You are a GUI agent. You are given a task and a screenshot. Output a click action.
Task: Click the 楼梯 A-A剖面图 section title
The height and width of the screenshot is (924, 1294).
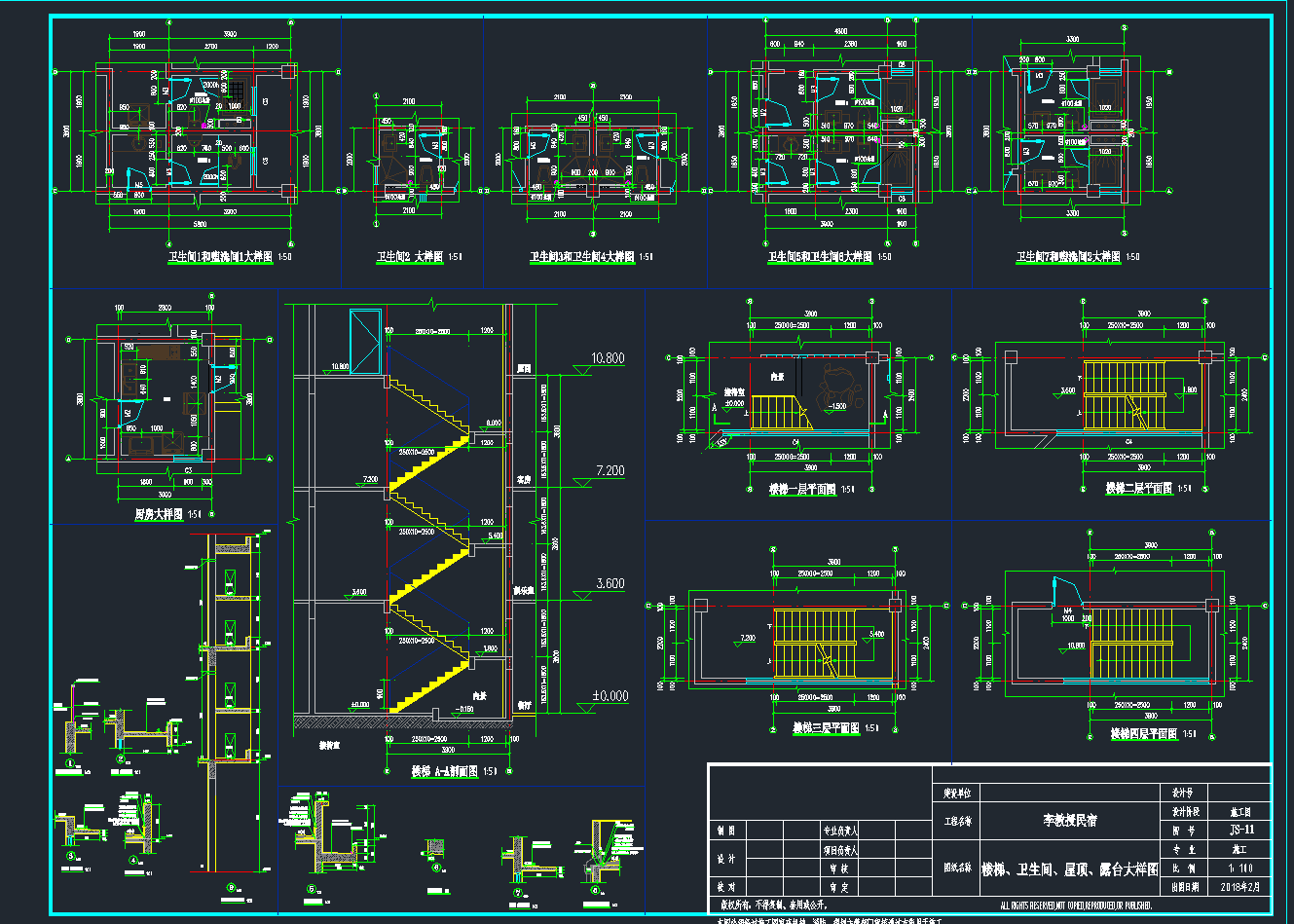click(x=444, y=771)
